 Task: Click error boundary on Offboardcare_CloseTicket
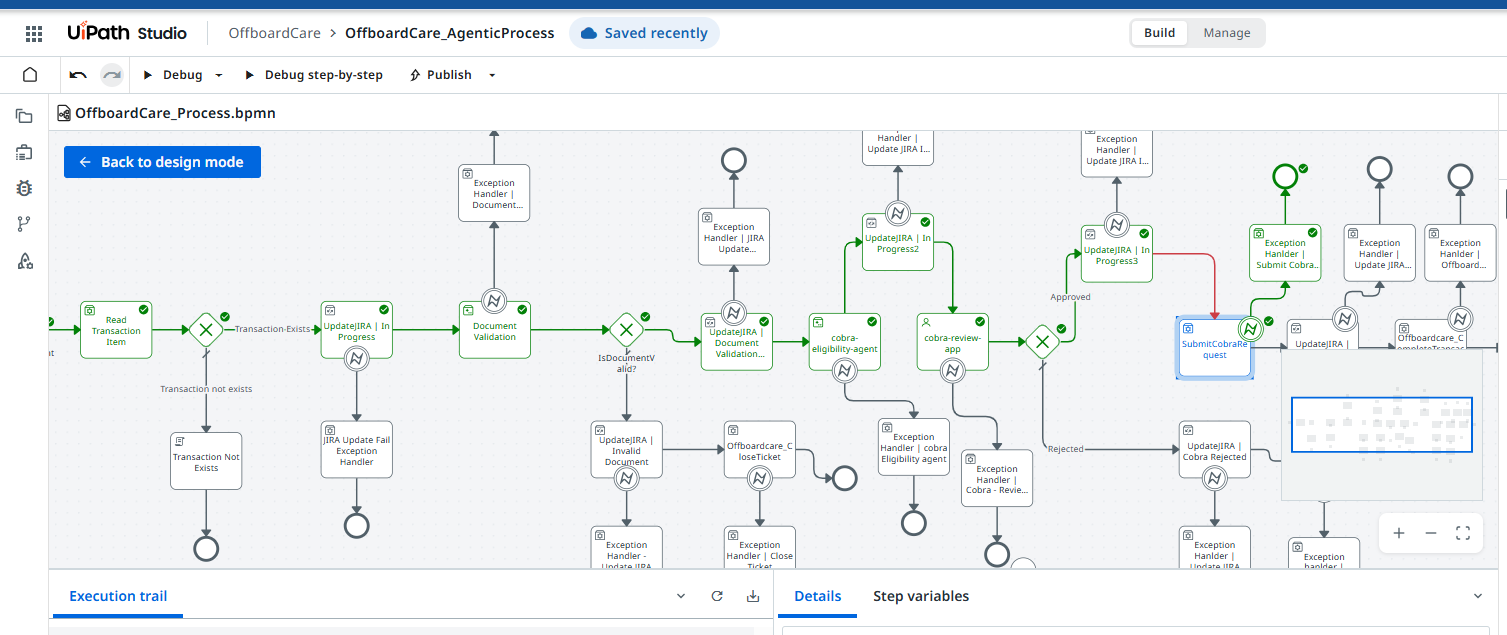pyautogui.click(x=760, y=478)
